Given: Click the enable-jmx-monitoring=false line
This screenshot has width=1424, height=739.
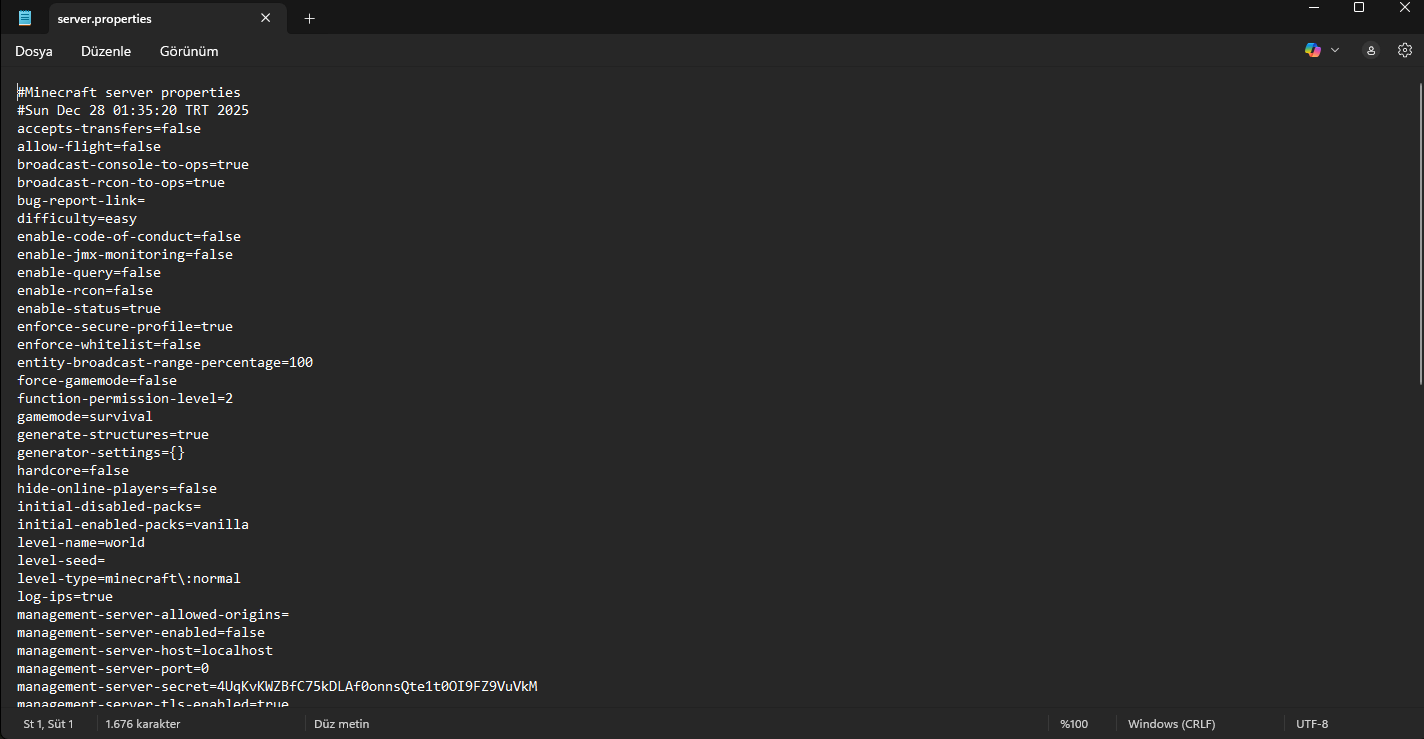Looking at the screenshot, I should click(x=125, y=254).
